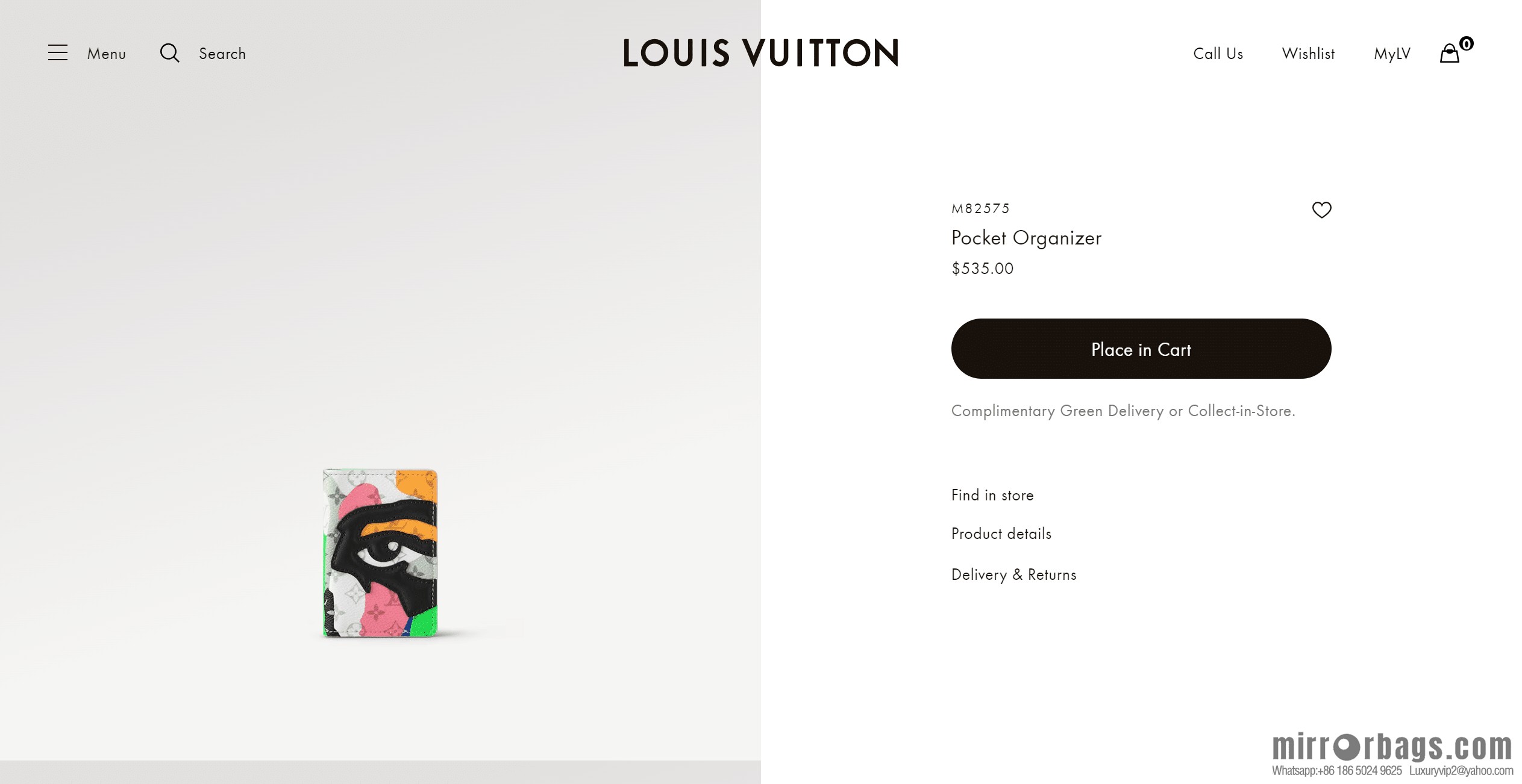Viewport: 1522px width, 784px height.
Task: Go to the Louis Vuitton home logo
Action: click(760, 52)
